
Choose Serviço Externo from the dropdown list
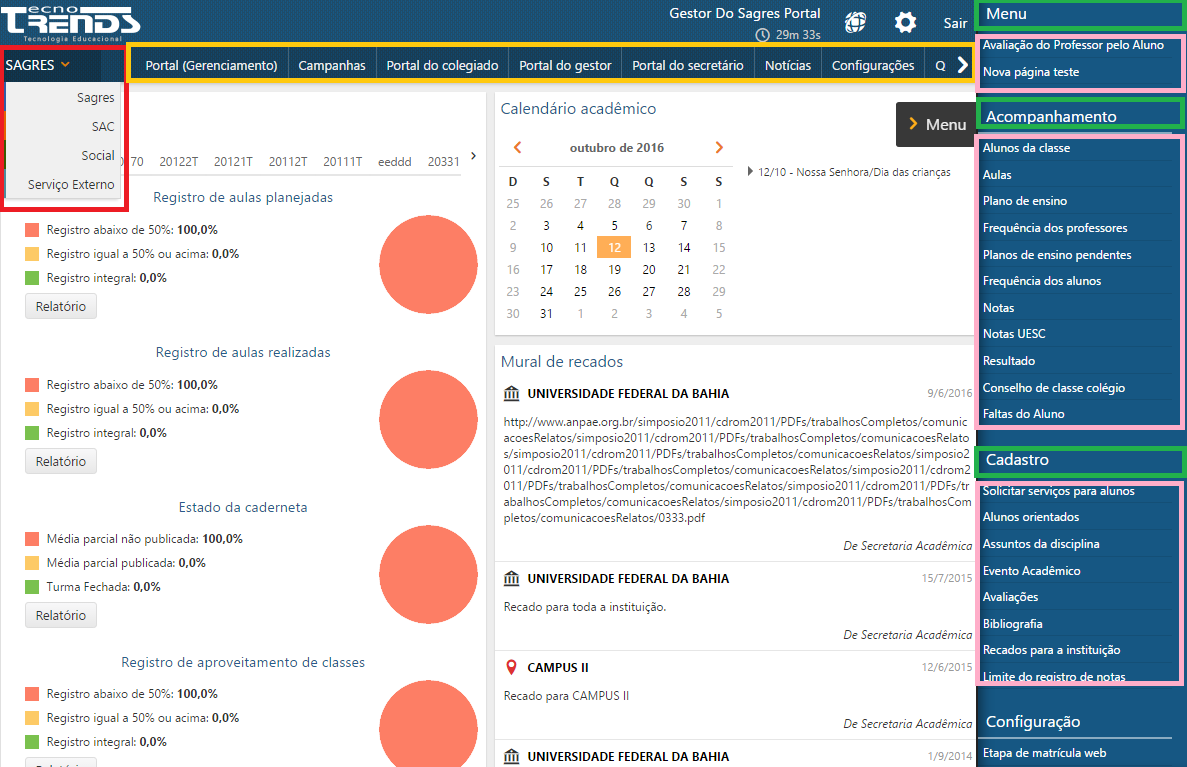[x=71, y=185]
